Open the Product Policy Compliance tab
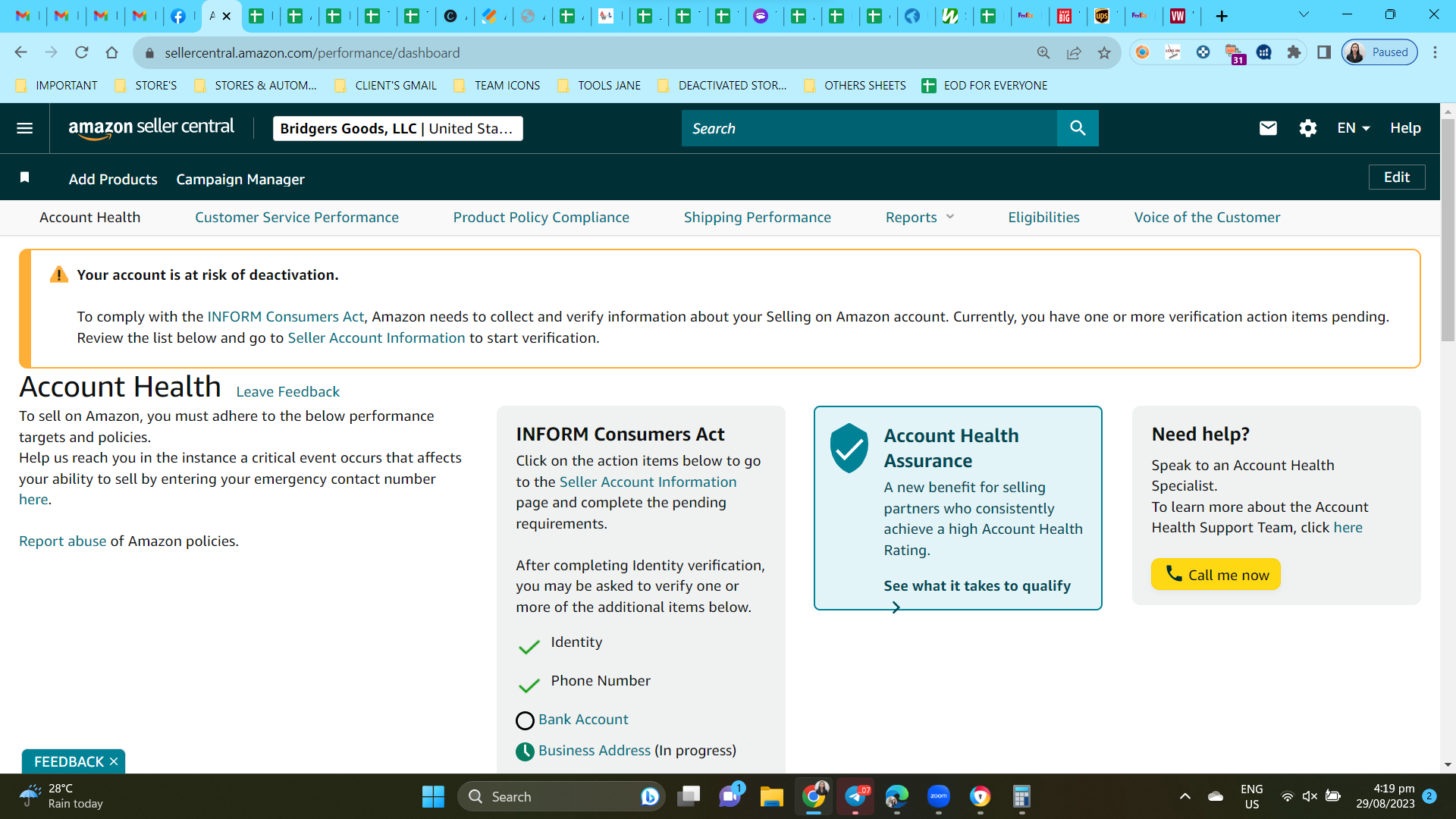Viewport: 1456px width, 819px height. pyautogui.click(x=541, y=218)
